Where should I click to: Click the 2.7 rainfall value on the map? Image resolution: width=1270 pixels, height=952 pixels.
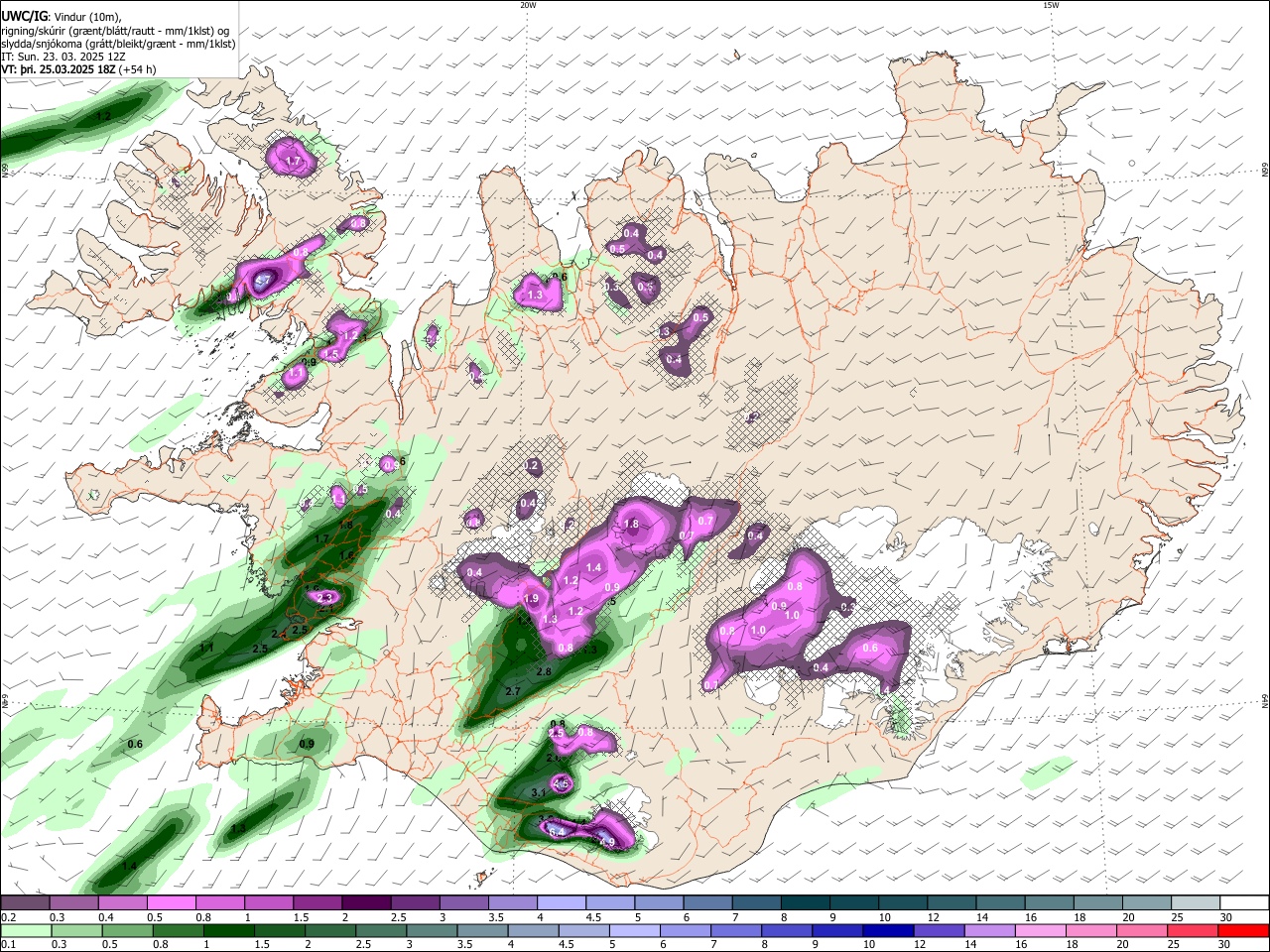click(513, 691)
